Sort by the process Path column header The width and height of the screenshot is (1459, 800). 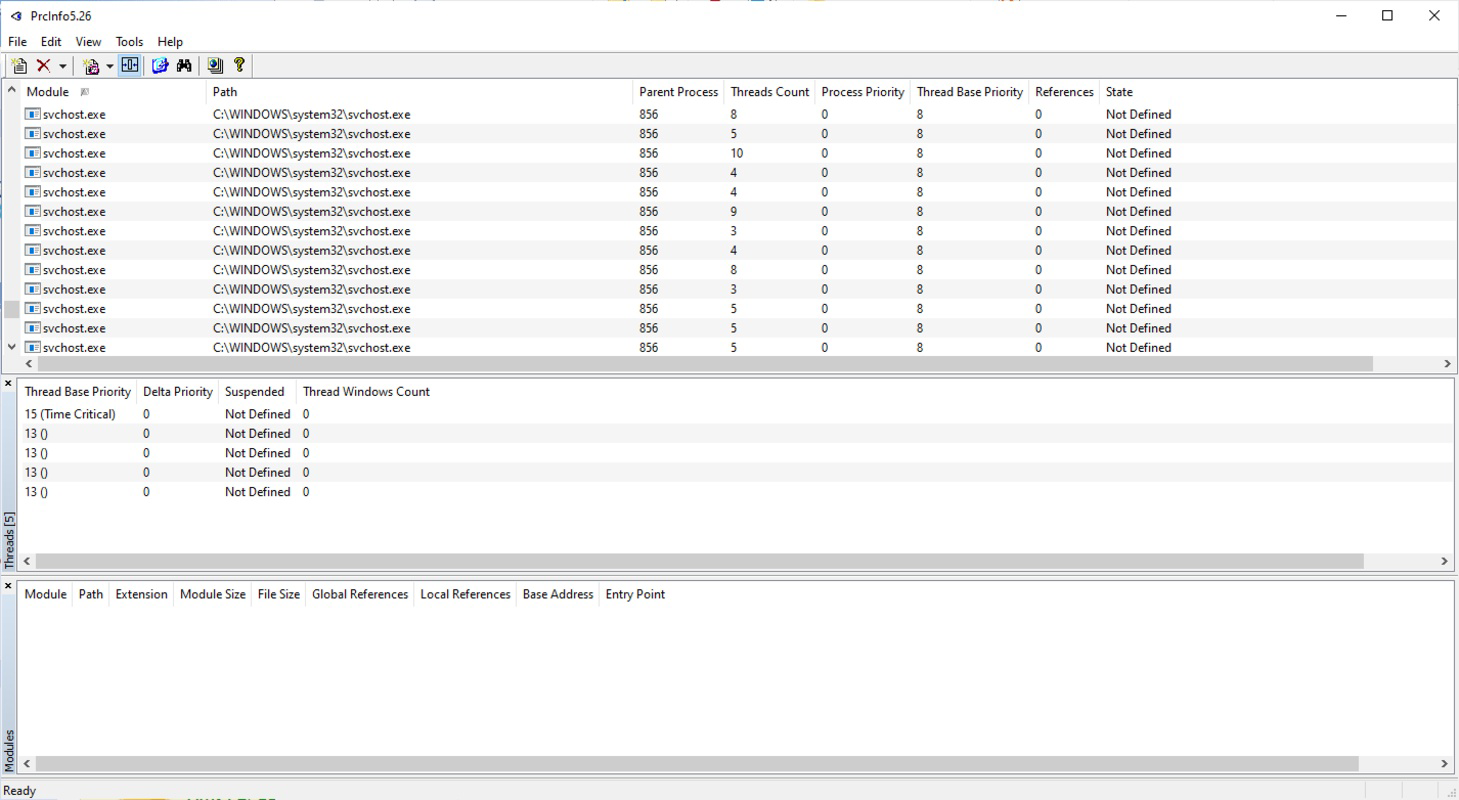pos(420,92)
